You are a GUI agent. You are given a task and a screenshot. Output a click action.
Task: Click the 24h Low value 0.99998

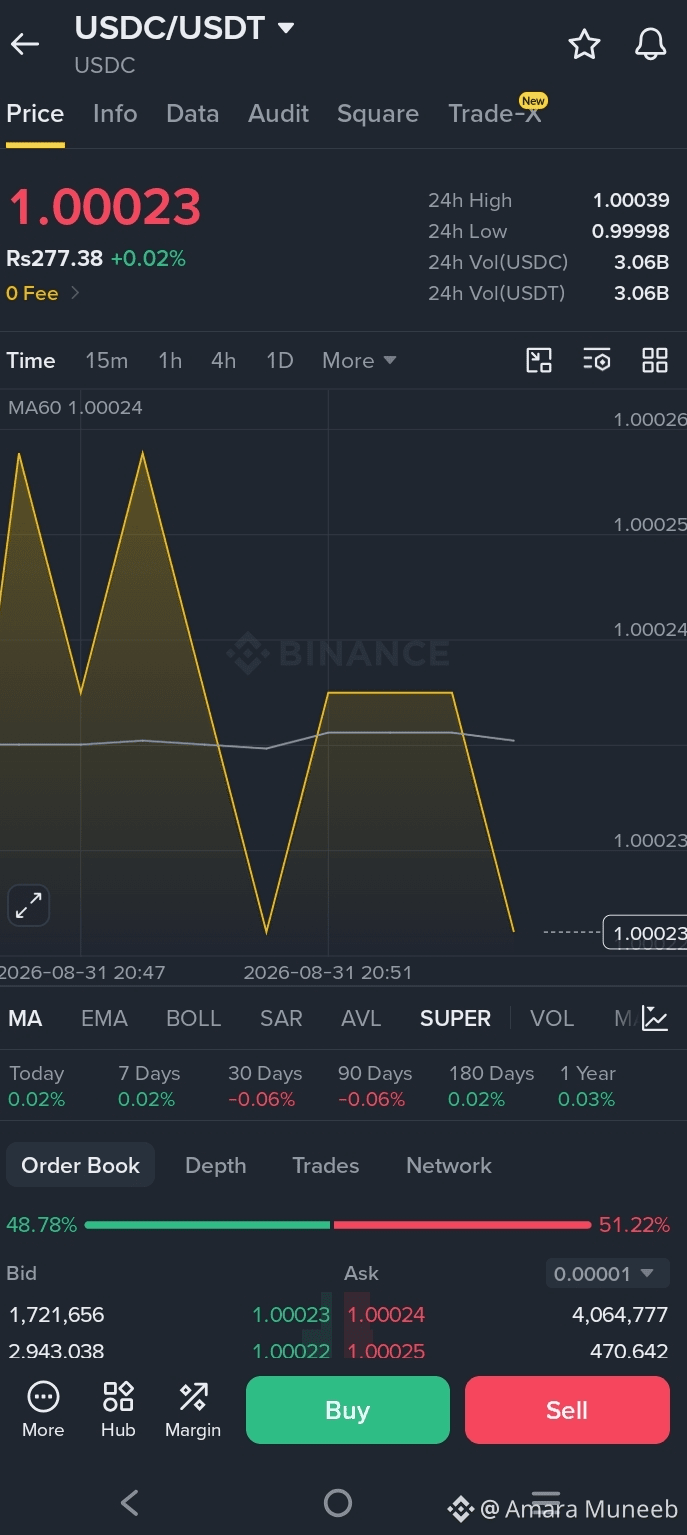click(631, 231)
